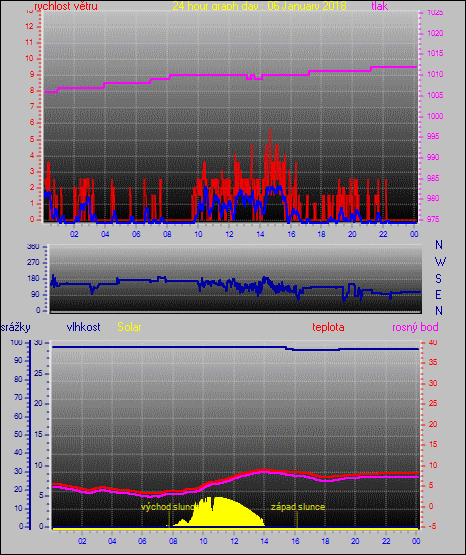Click the 12 wind speed axis value

[29, 27]
